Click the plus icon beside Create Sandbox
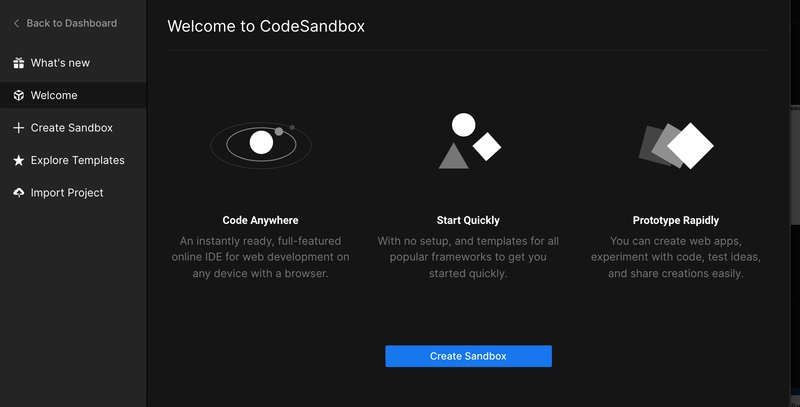Screen dimensions: 800x407 click(x=19, y=128)
